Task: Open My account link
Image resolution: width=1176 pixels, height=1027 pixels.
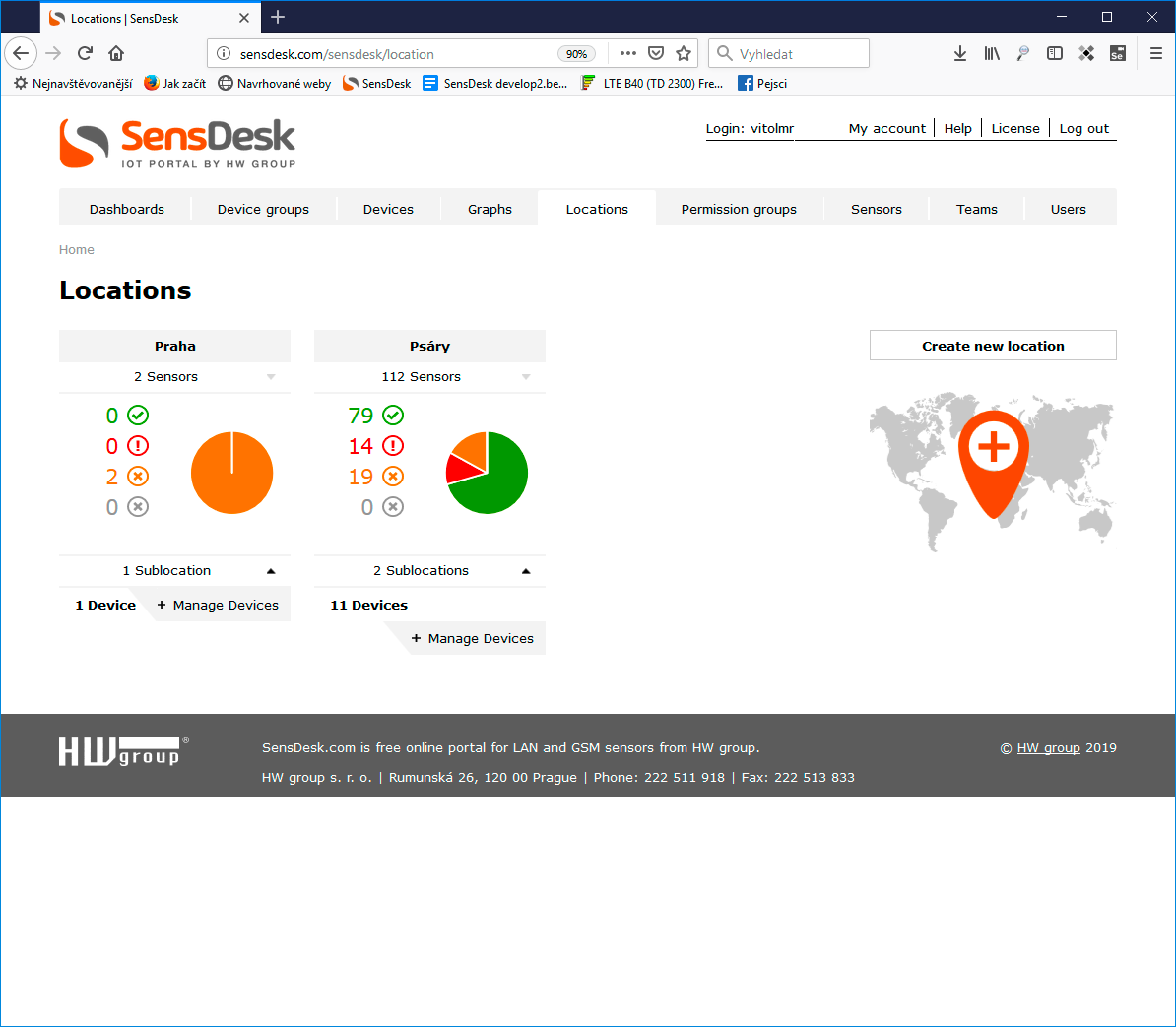Action: 886,128
